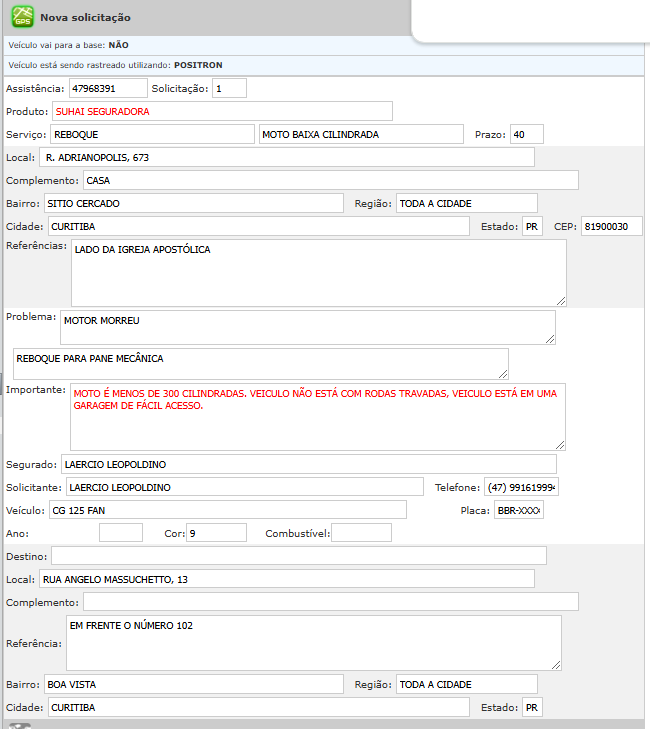Click resize handle of Referências textarea
650x729 pixels.
(x=561, y=301)
